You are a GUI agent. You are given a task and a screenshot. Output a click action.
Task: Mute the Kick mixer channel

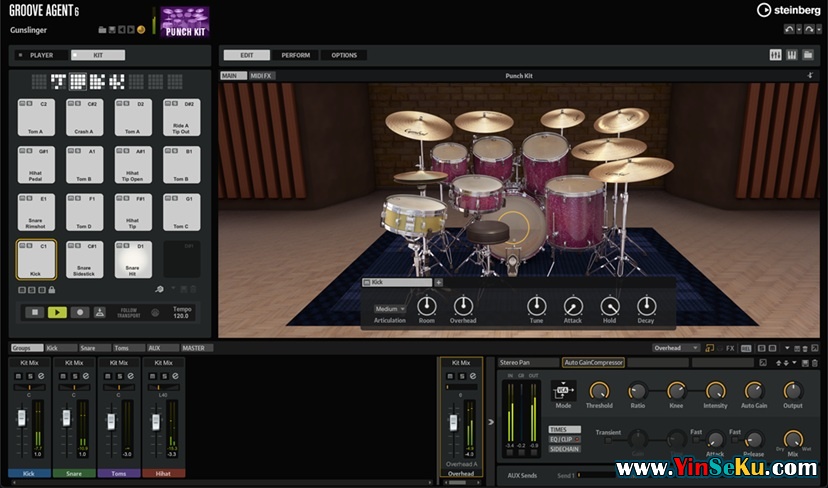pos(18,375)
